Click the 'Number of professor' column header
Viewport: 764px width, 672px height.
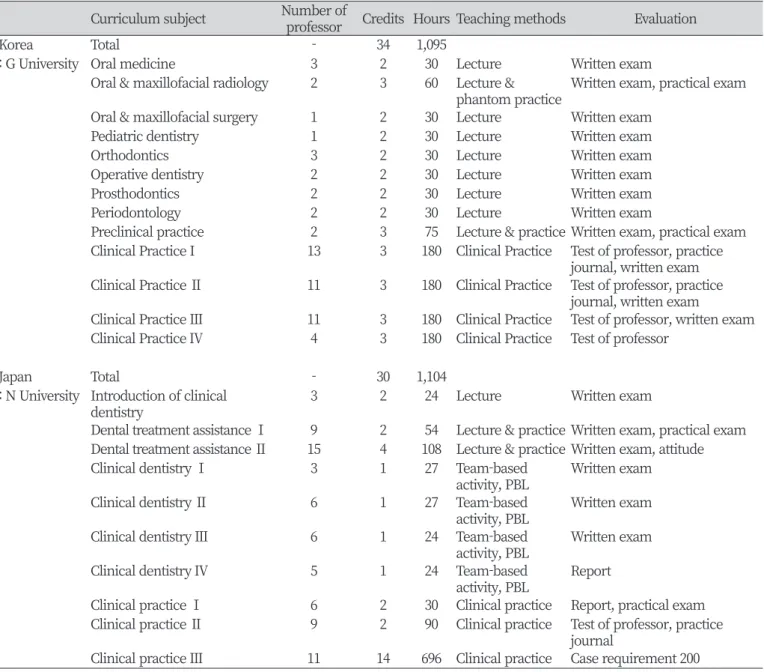(314, 19)
